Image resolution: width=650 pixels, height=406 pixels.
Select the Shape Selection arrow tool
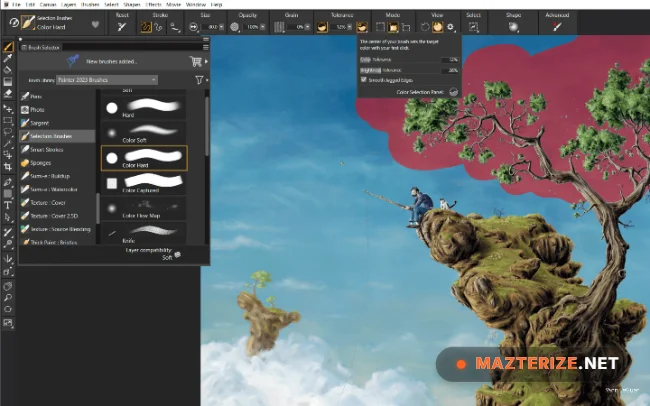[x=8, y=217]
